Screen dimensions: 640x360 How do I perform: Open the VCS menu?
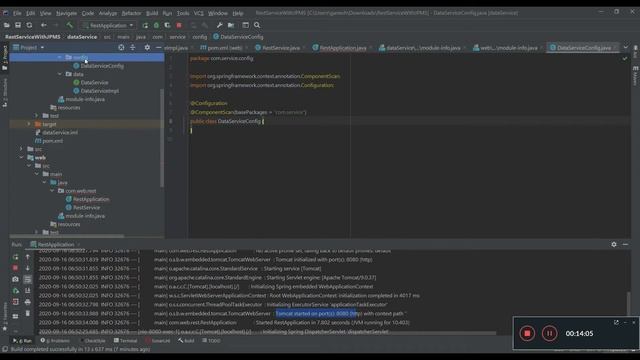198,13
